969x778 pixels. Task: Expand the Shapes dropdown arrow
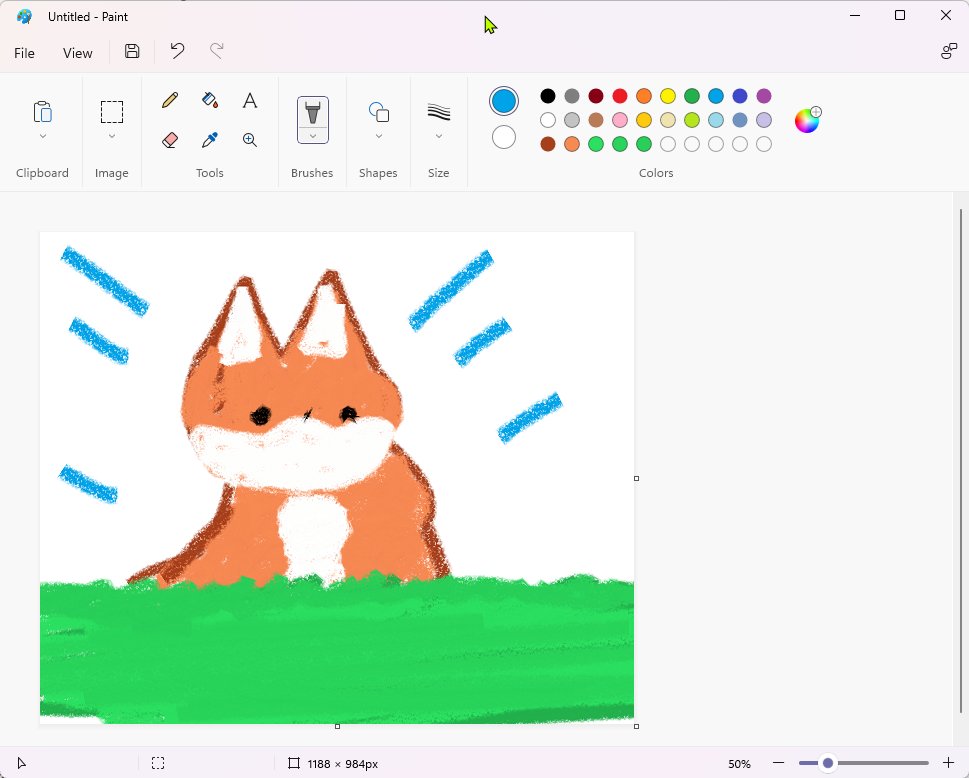[378, 136]
